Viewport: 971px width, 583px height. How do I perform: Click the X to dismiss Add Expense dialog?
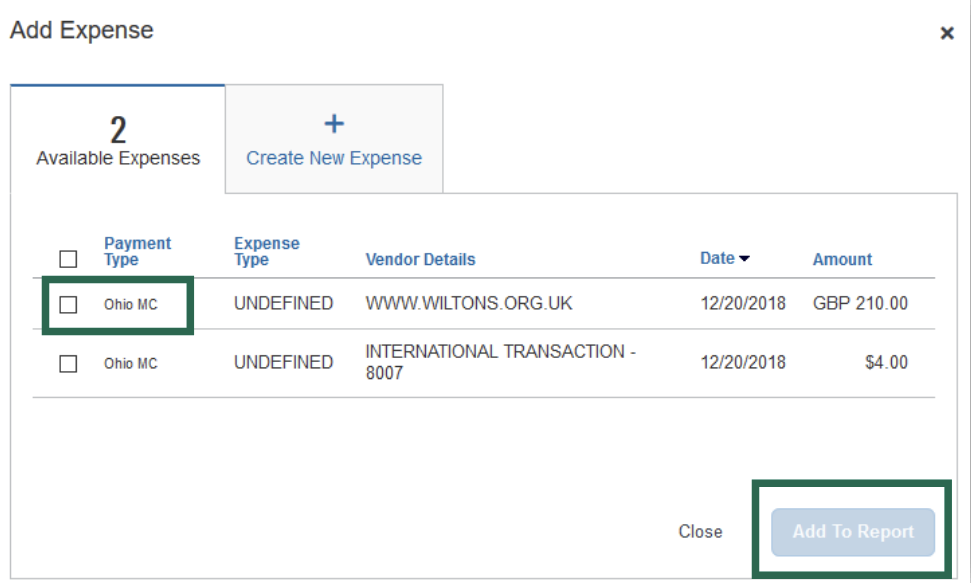[x=947, y=33]
